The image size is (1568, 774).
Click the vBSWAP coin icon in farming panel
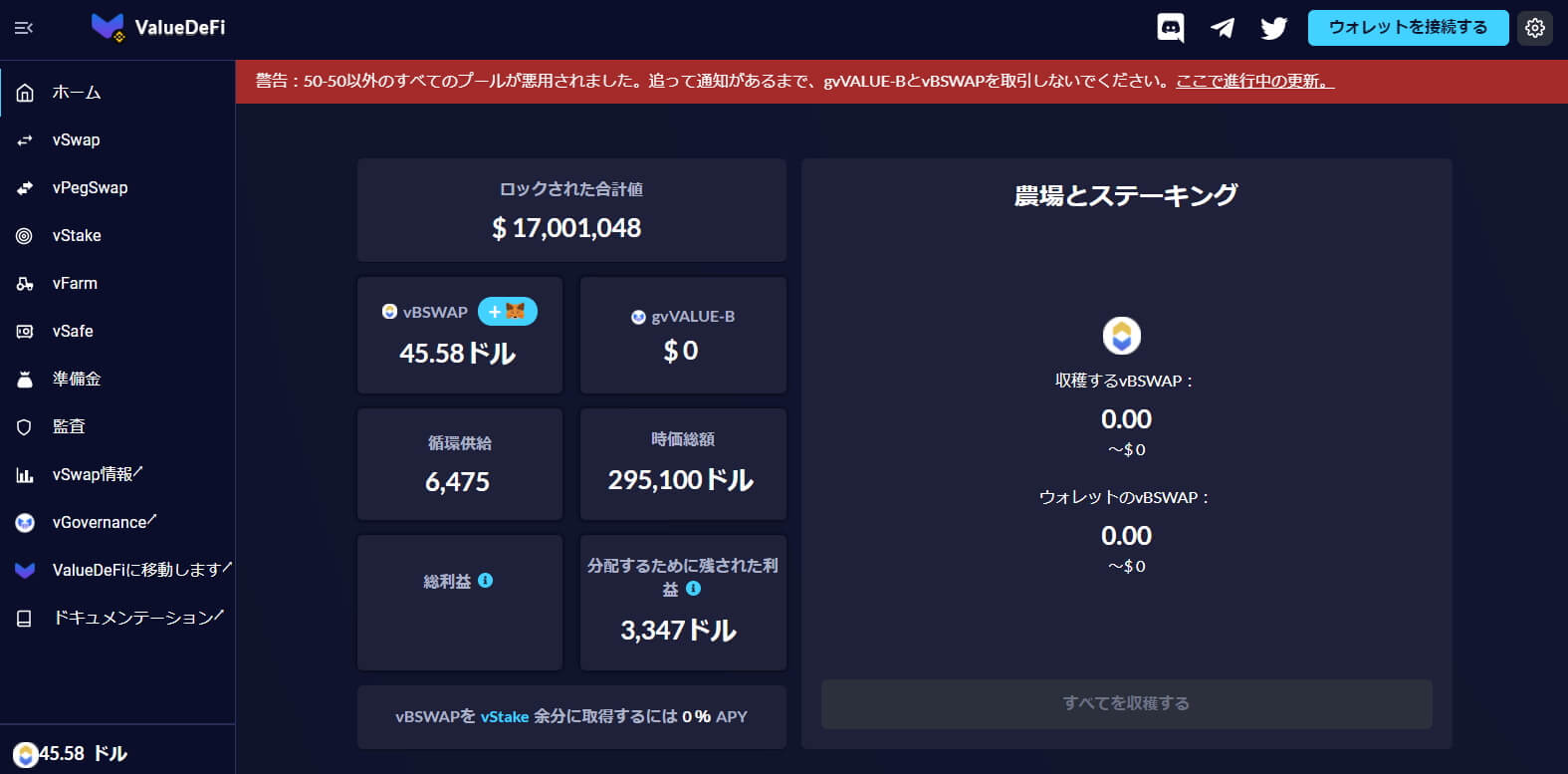pyautogui.click(x=1122, y=336)
